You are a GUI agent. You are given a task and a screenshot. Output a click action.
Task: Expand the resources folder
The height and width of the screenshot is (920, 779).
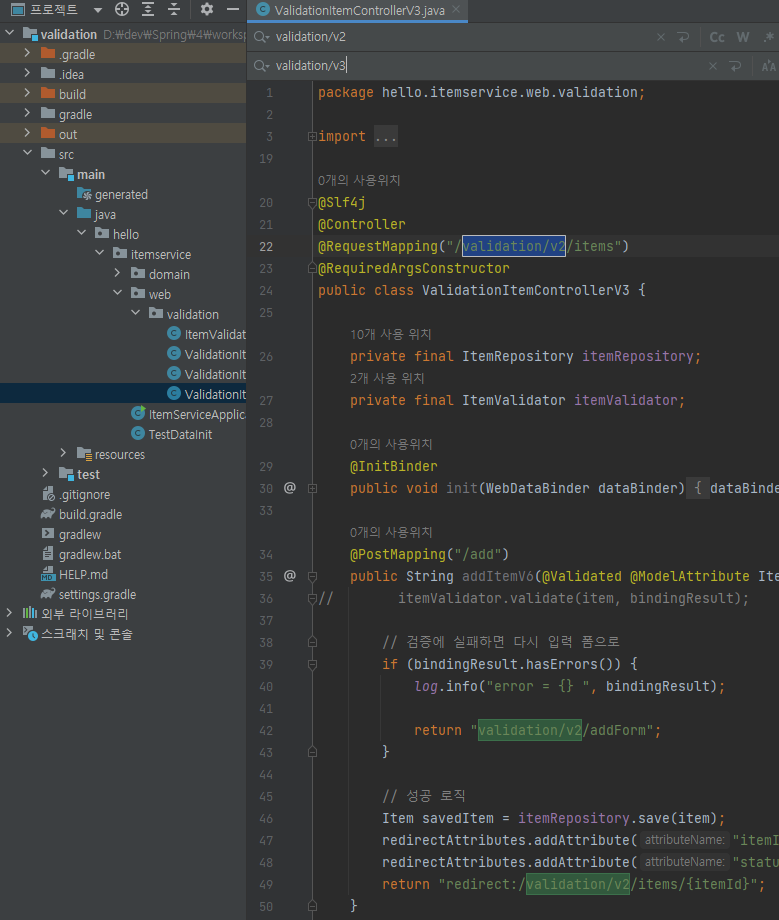(x=63, y=454)
